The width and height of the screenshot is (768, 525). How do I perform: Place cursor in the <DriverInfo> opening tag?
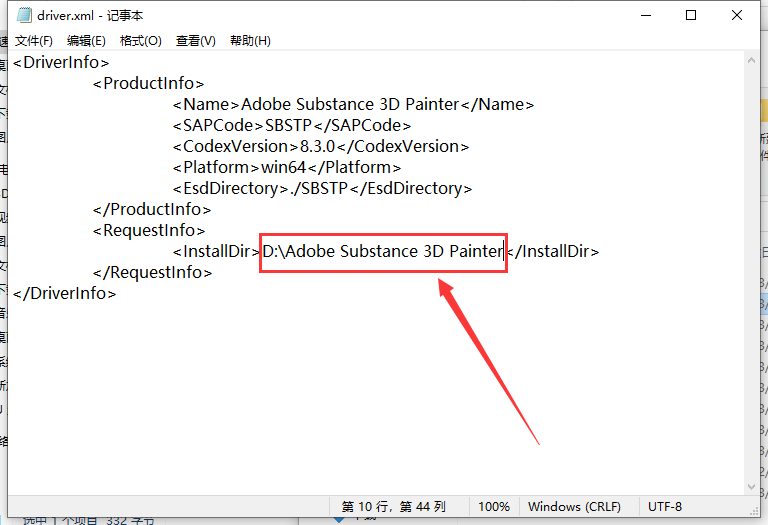[x=61, y=63]
